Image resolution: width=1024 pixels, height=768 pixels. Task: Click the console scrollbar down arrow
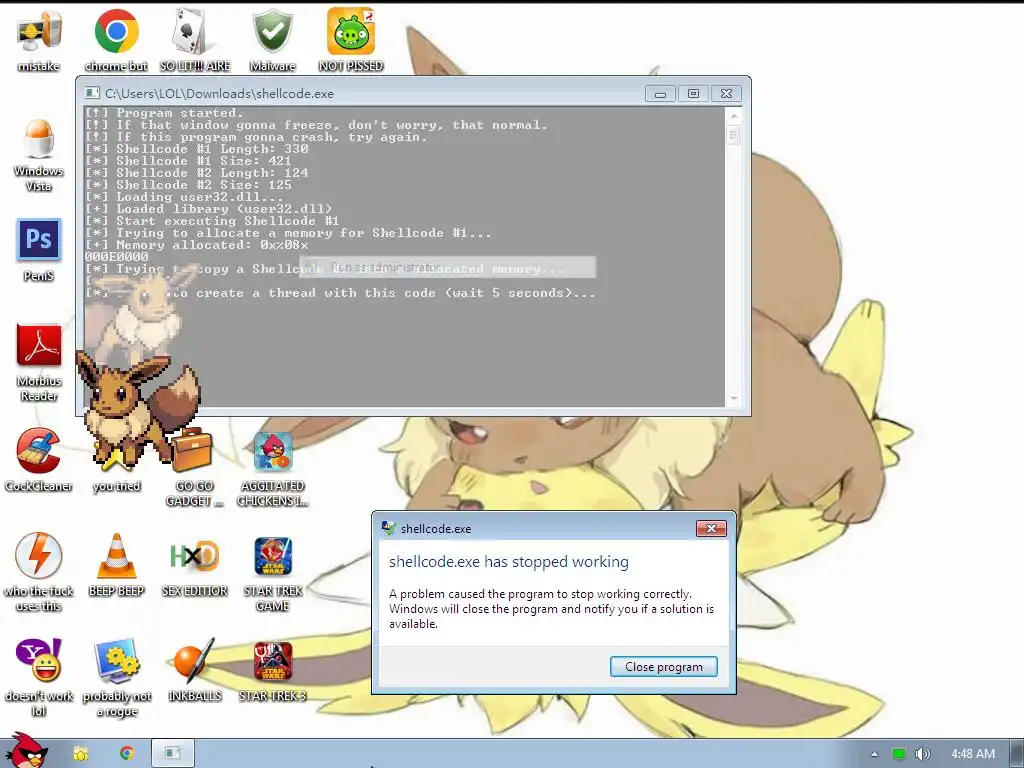(x=733, y=398)
